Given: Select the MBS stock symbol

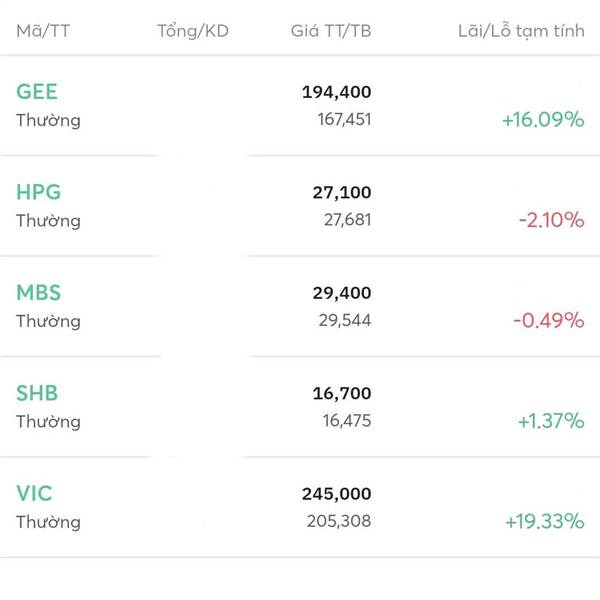Looking at the screenshot, I should (x=38, y=293).
